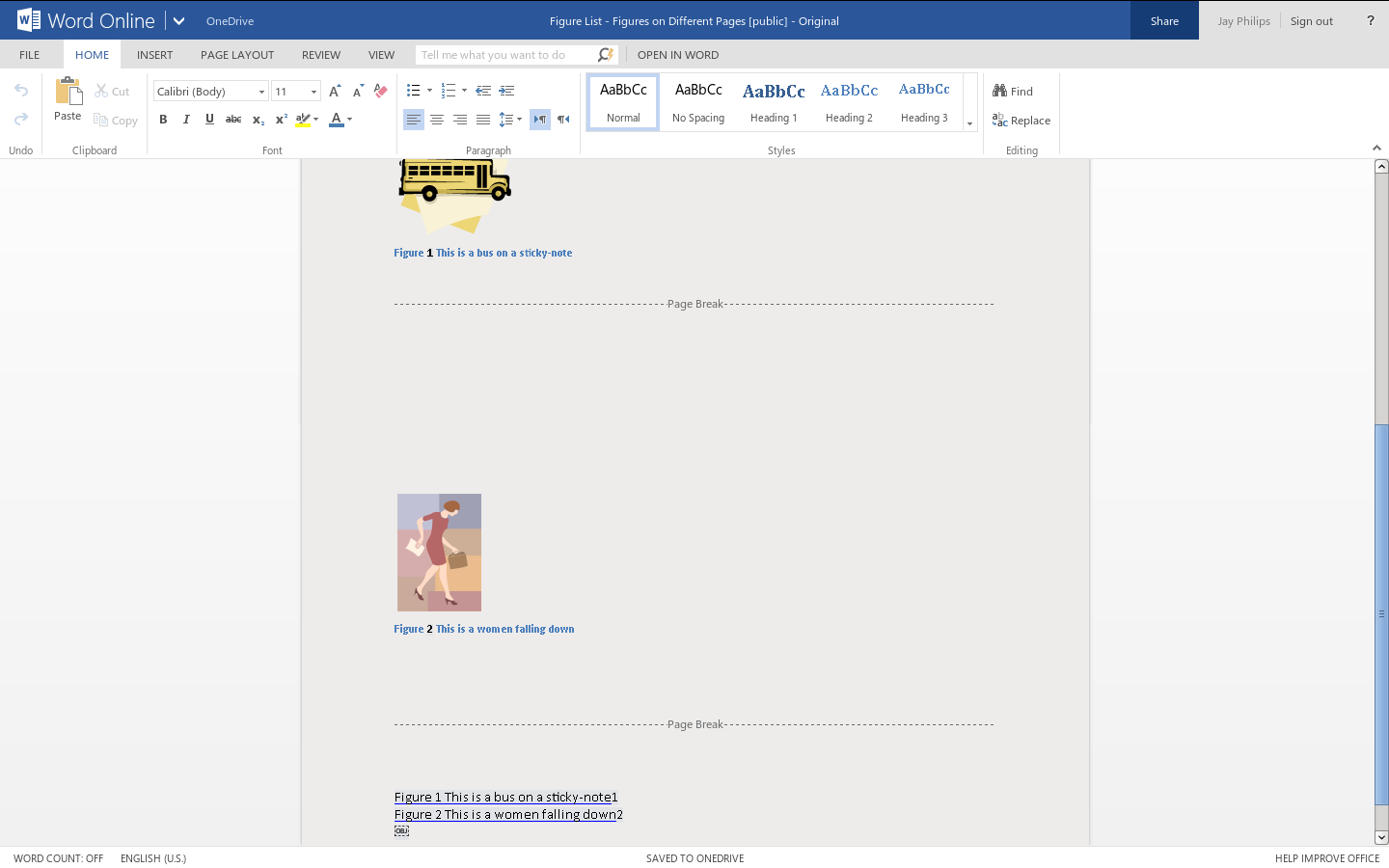Switch to the INSERT tab
The height and width of the screenshot is (868, 1389).
(154, 55)
